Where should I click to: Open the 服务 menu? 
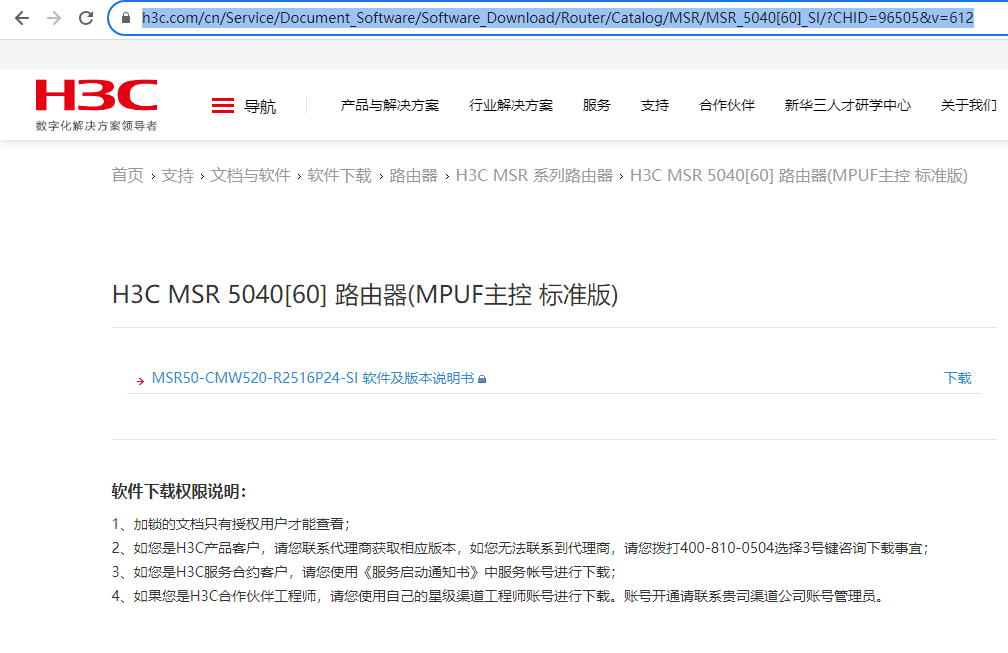(596, 105)
